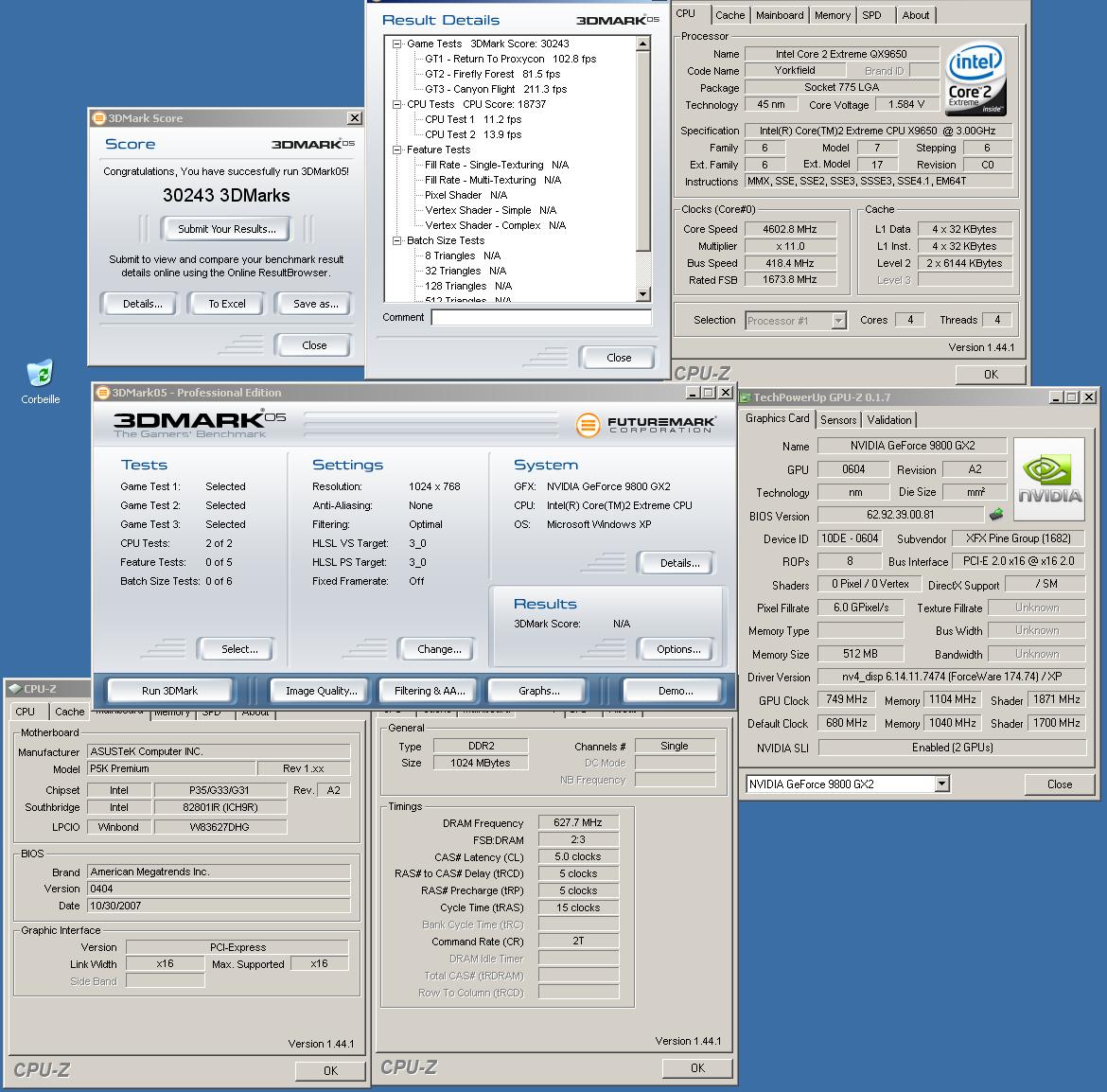The image size is (1107, 1092).
Task: Select Pixel Shader N/A row
Action: point(466,195)
